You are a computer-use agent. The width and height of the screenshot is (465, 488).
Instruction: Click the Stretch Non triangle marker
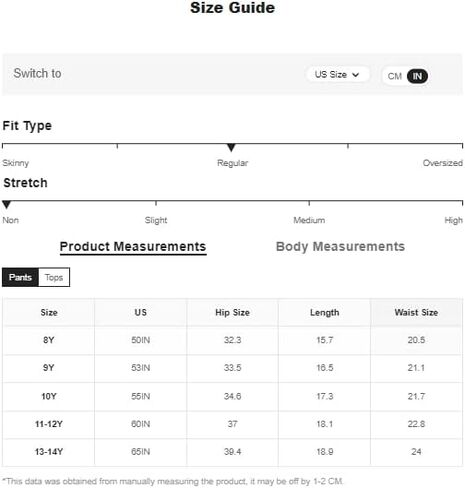pos(6,204)
